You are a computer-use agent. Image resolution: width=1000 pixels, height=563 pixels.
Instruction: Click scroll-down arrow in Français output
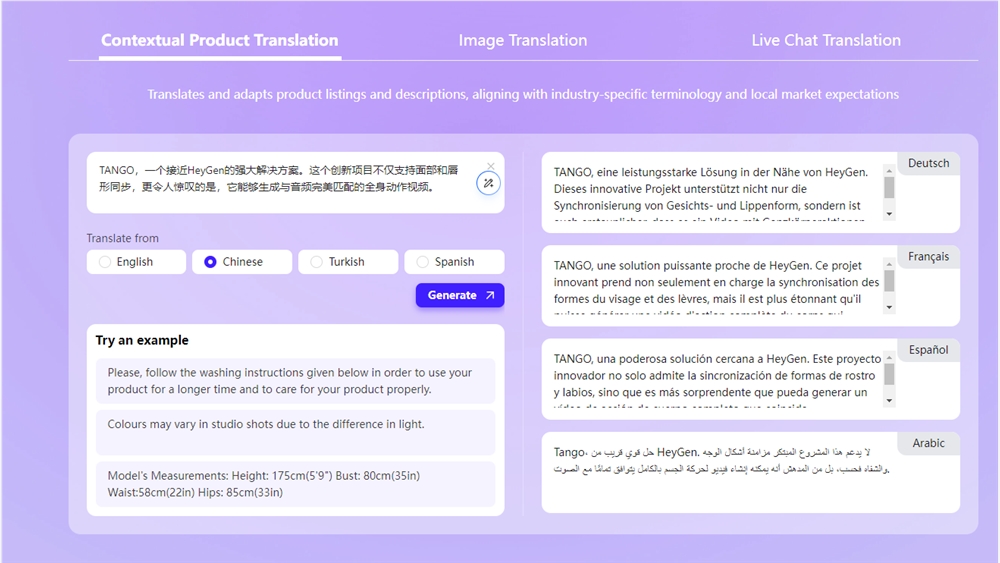coord(889,307)
